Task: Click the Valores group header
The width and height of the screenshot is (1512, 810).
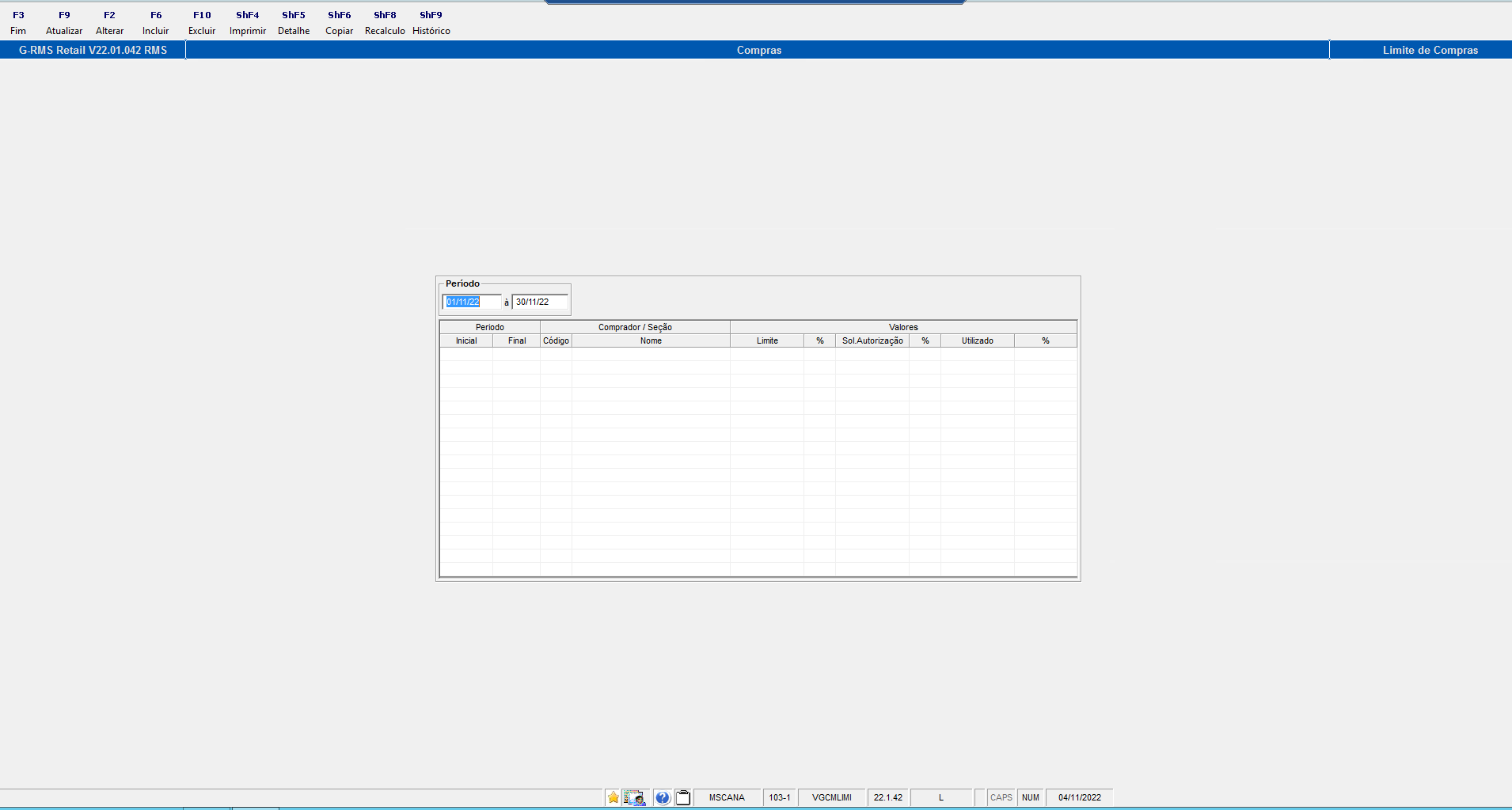Action: 903,327
